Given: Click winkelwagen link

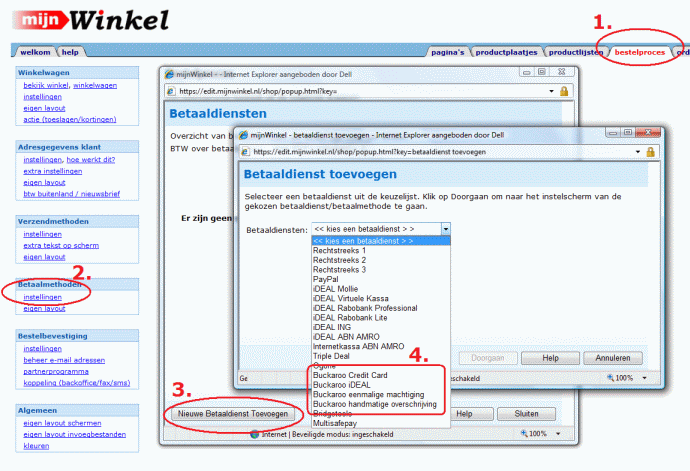Looking at the screenshot, I should point(95,85).
